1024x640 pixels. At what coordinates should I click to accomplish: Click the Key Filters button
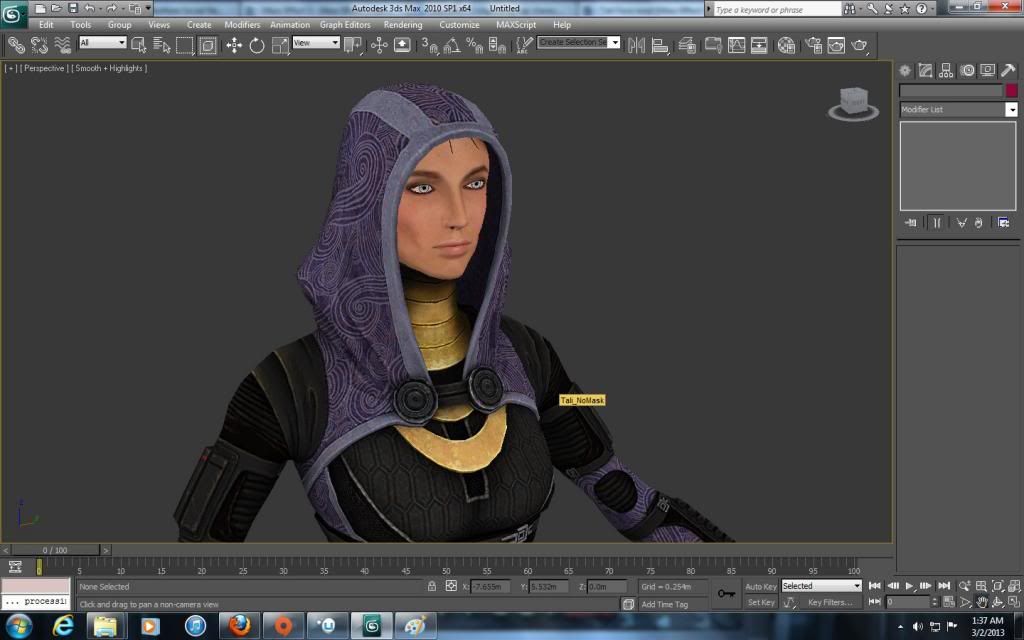point(830,602)
